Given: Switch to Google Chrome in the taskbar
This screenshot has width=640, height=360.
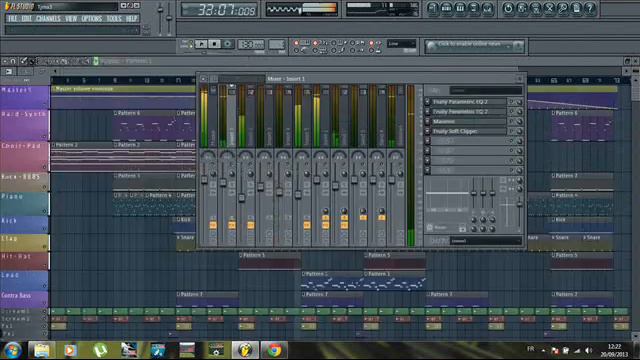Looking at the screenshot, I should 274,350.
